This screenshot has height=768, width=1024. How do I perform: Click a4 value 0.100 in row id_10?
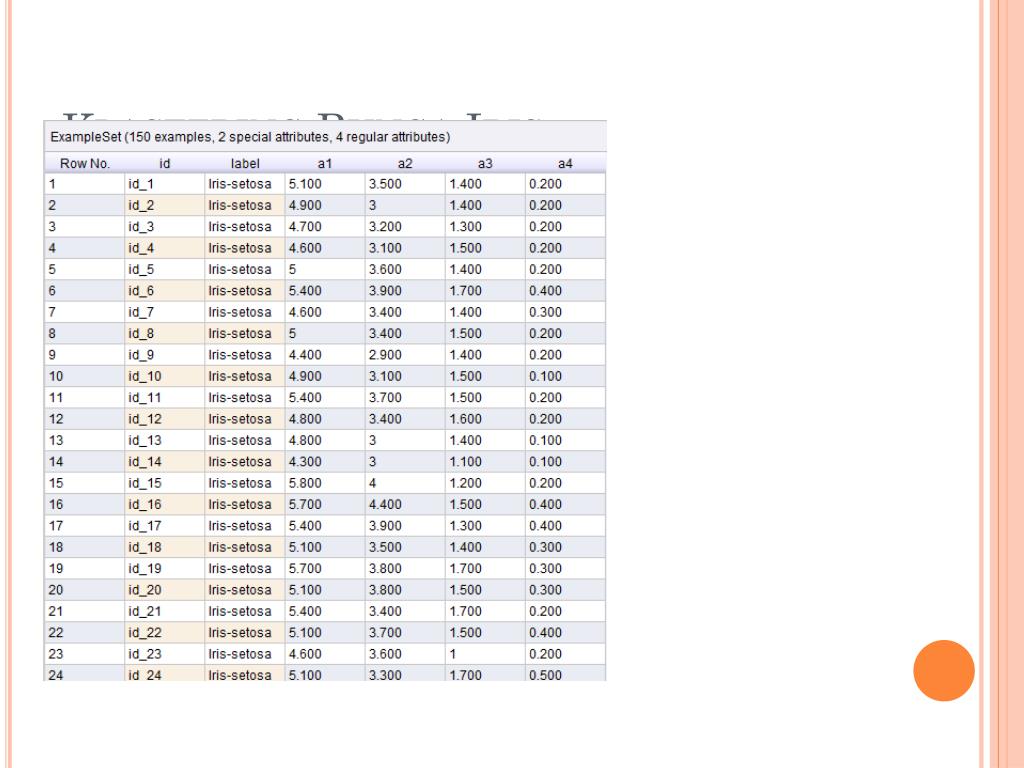[x=566, y=376]
